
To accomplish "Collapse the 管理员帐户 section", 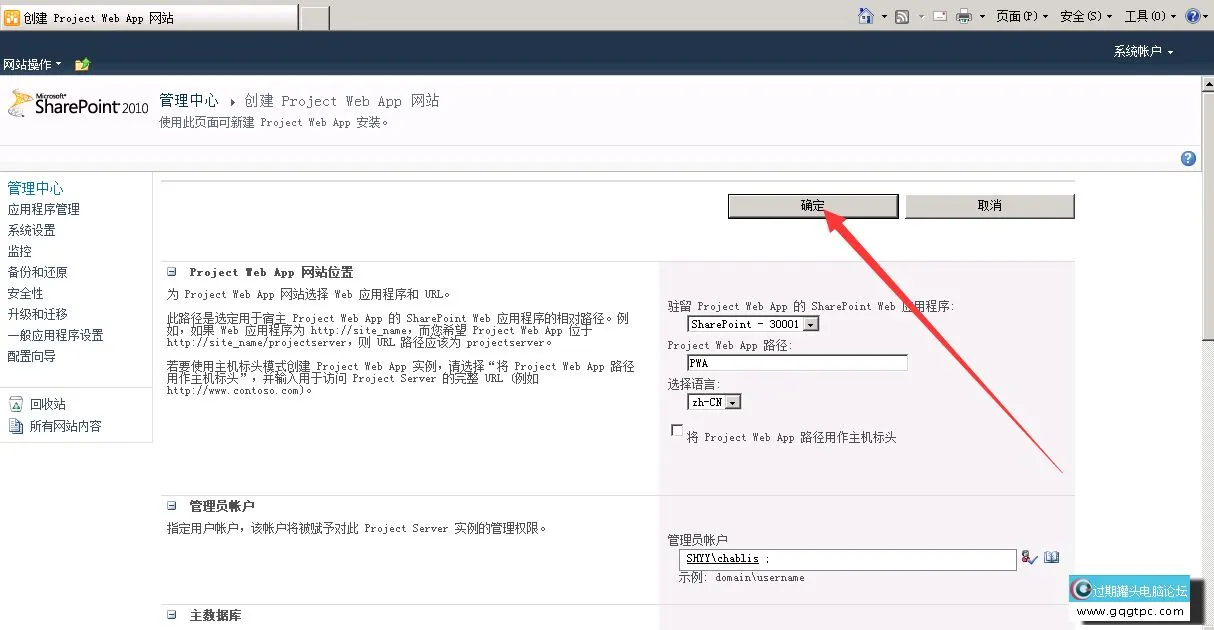I will click(171, 506).
